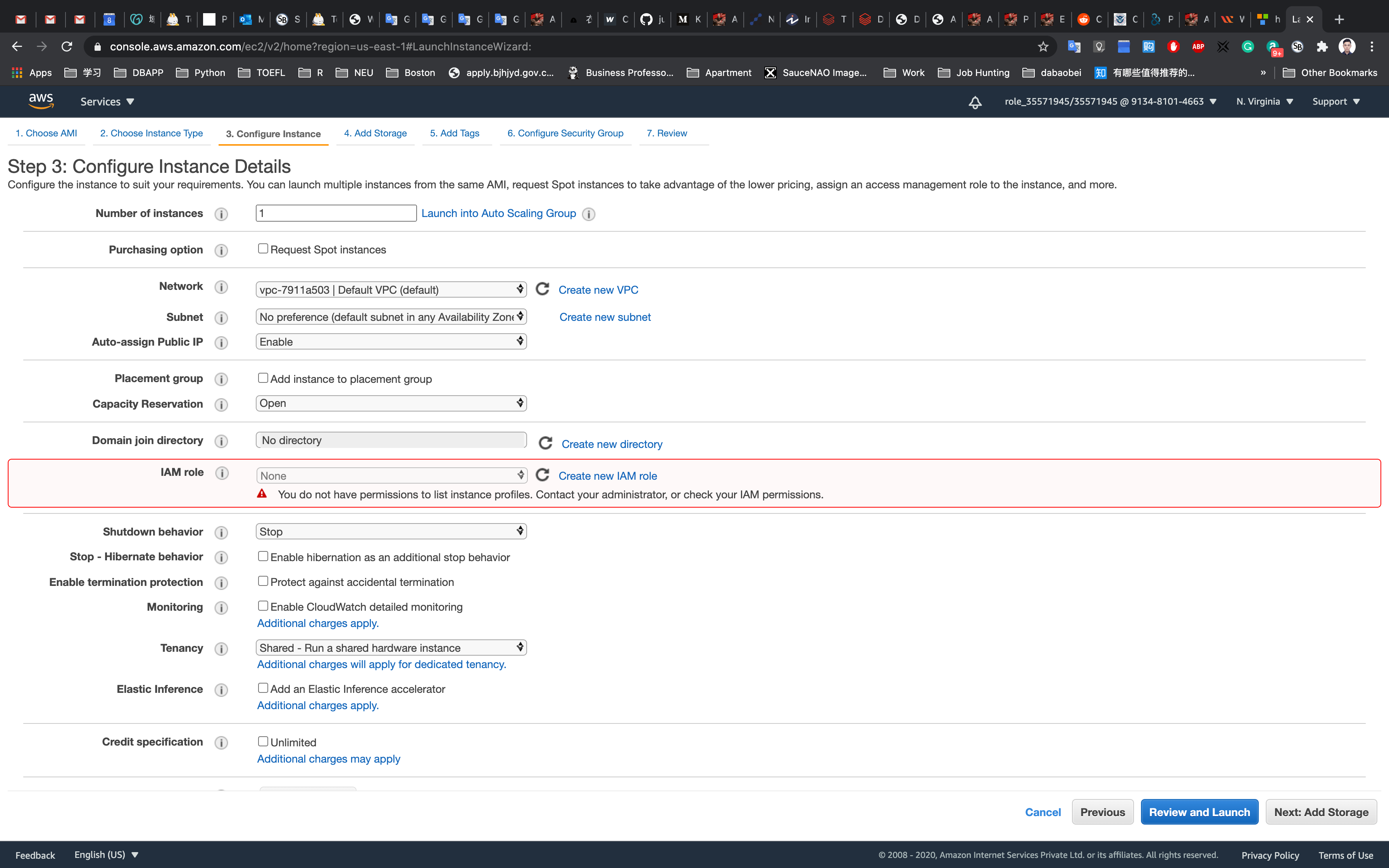Enable CloudWatch detailed monitoring checkbox
The width and height of the screenshot is (1389, 868).
263,606
